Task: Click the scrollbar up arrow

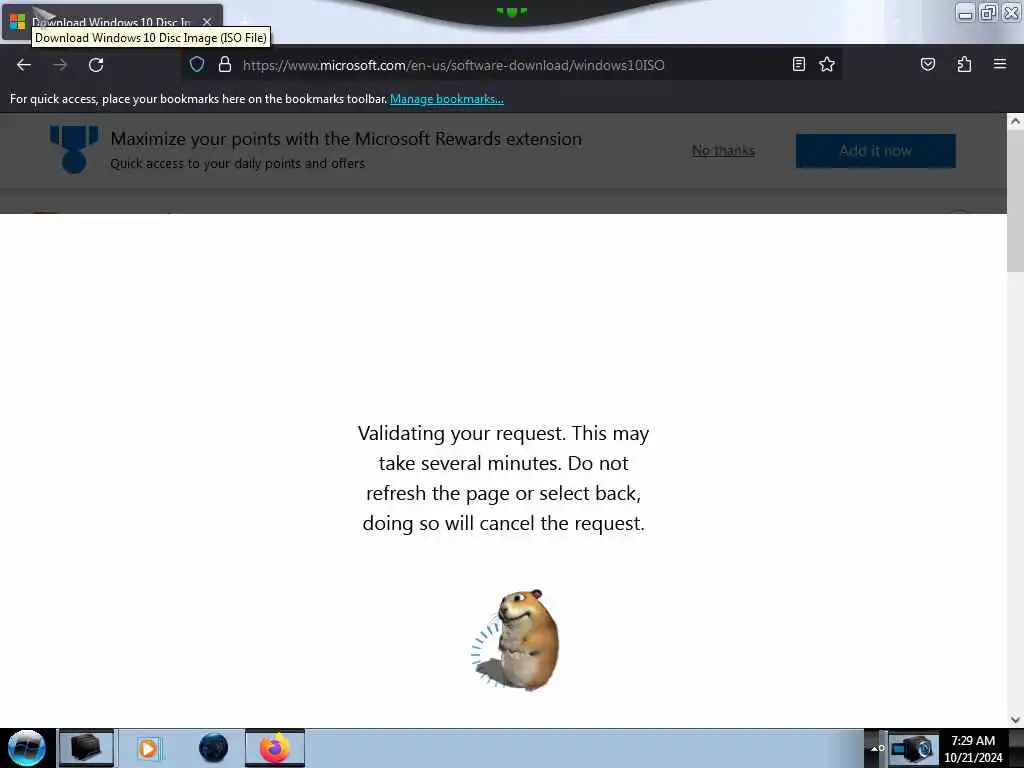Action: coord(1015,121)
